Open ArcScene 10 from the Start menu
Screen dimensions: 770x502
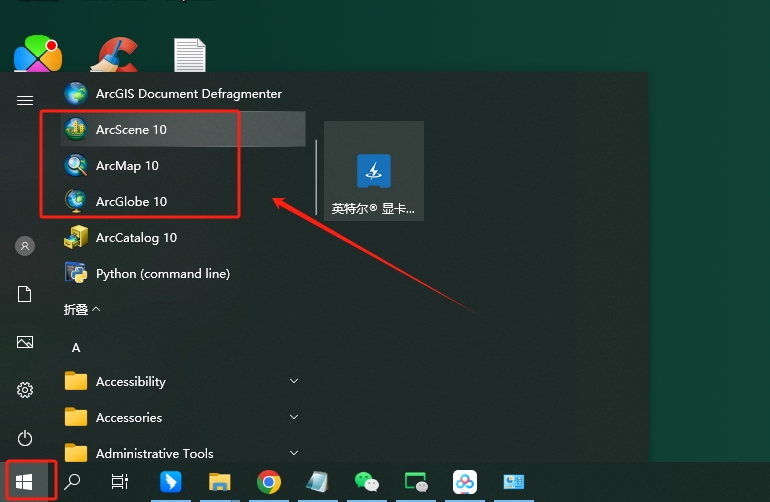click(183, 129)
